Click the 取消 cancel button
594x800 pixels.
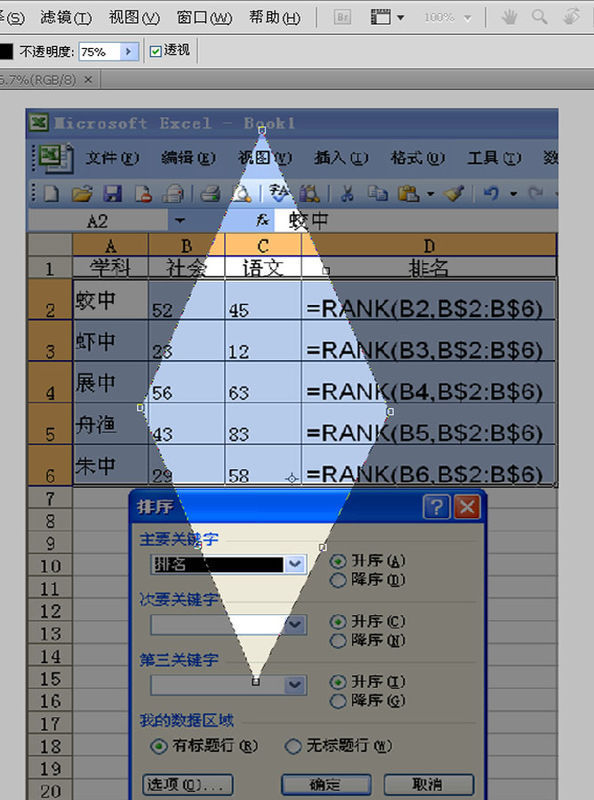[x=429, y=784]
